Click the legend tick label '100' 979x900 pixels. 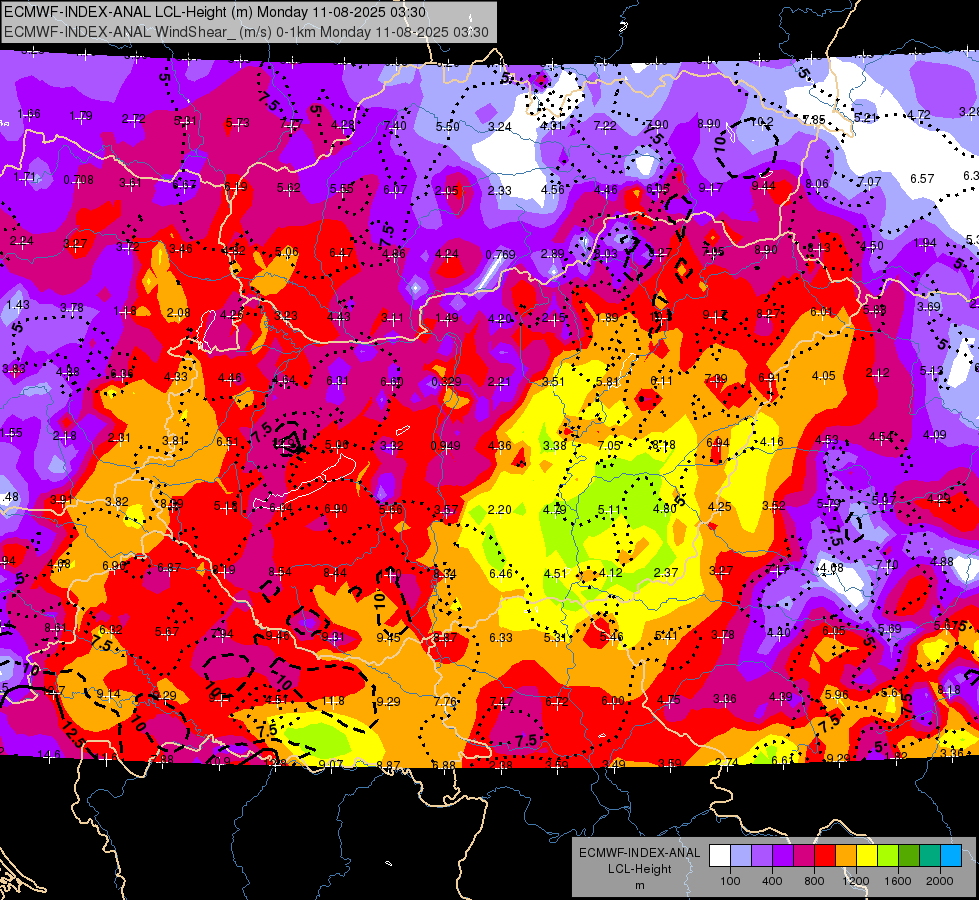730,881
